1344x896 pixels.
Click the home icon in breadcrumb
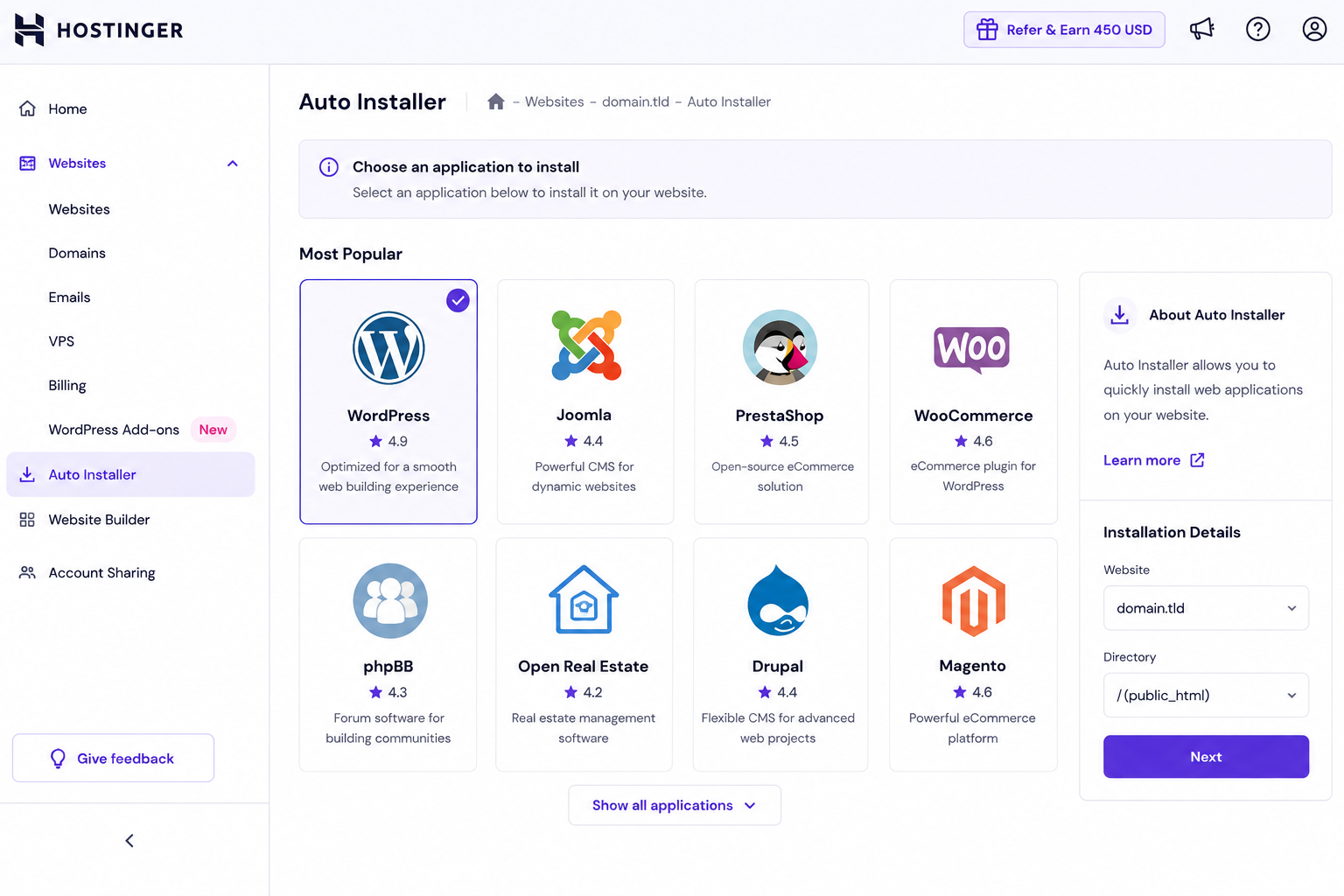(496, 101)
